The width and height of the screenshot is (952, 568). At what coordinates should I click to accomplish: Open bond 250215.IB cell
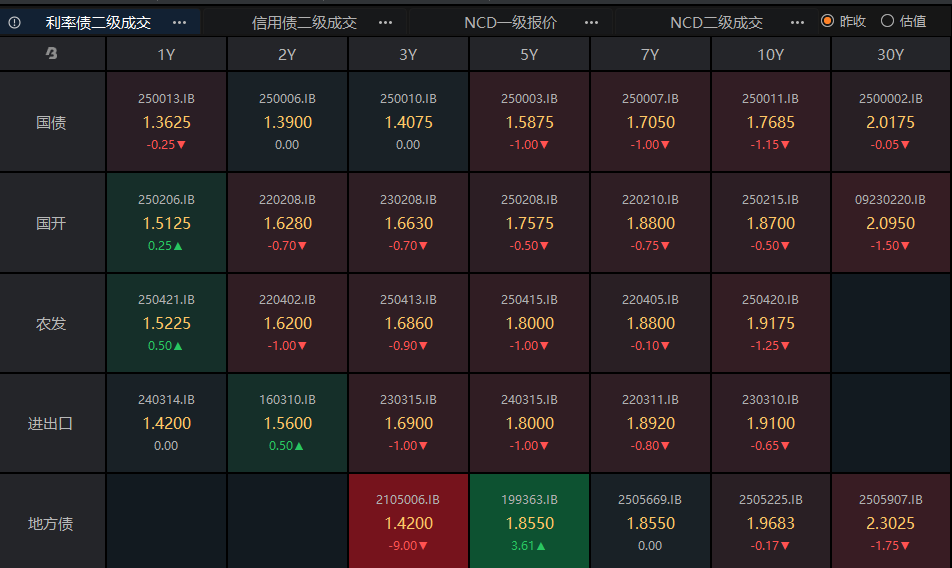[x=770, y=222]
